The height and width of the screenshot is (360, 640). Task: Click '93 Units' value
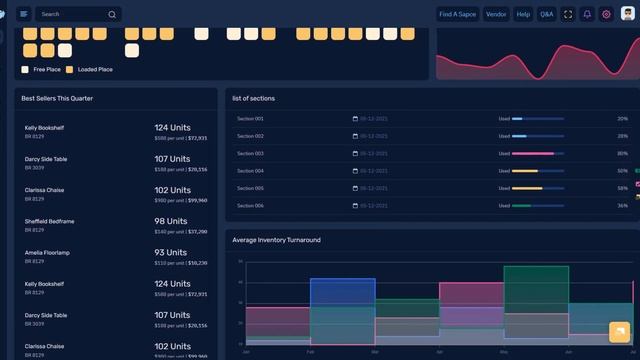tap(171, 253)
